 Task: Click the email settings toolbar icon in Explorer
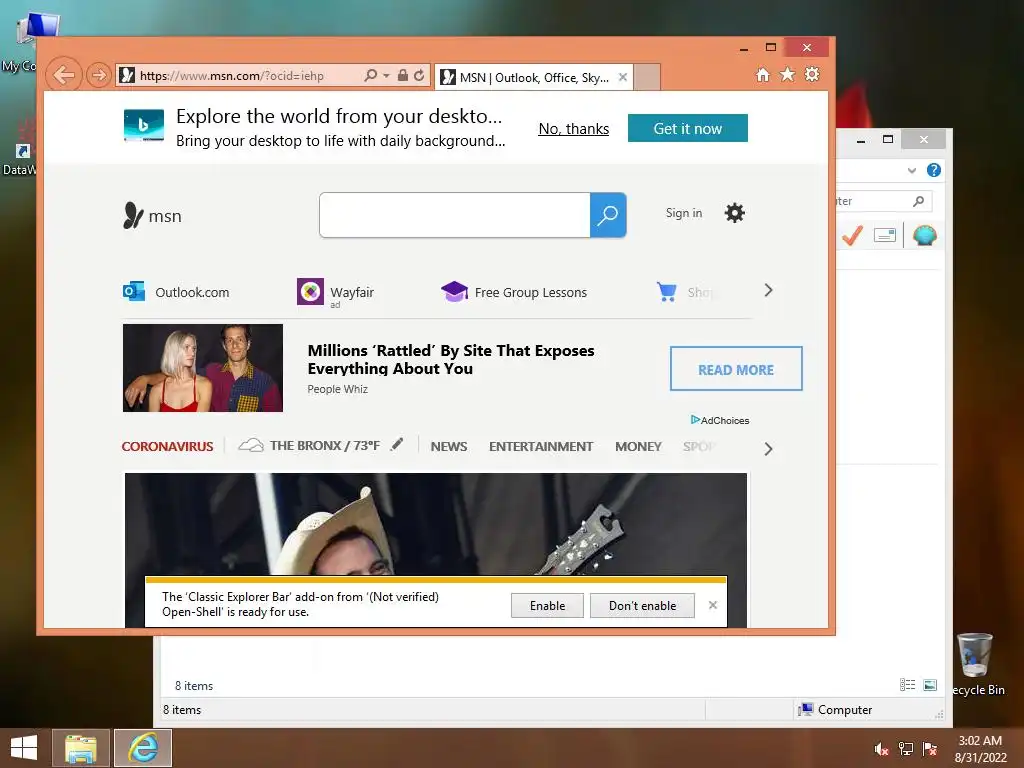[x=885, y=235]
